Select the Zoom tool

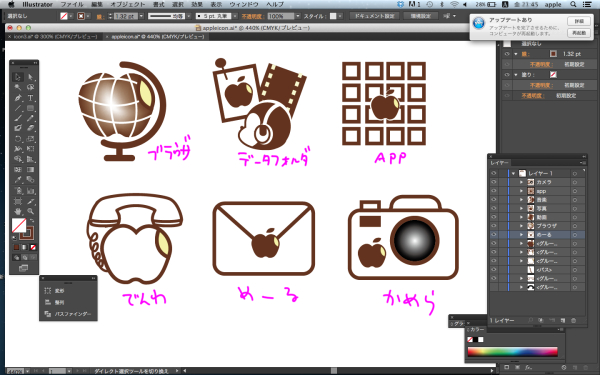pos(31,211)
